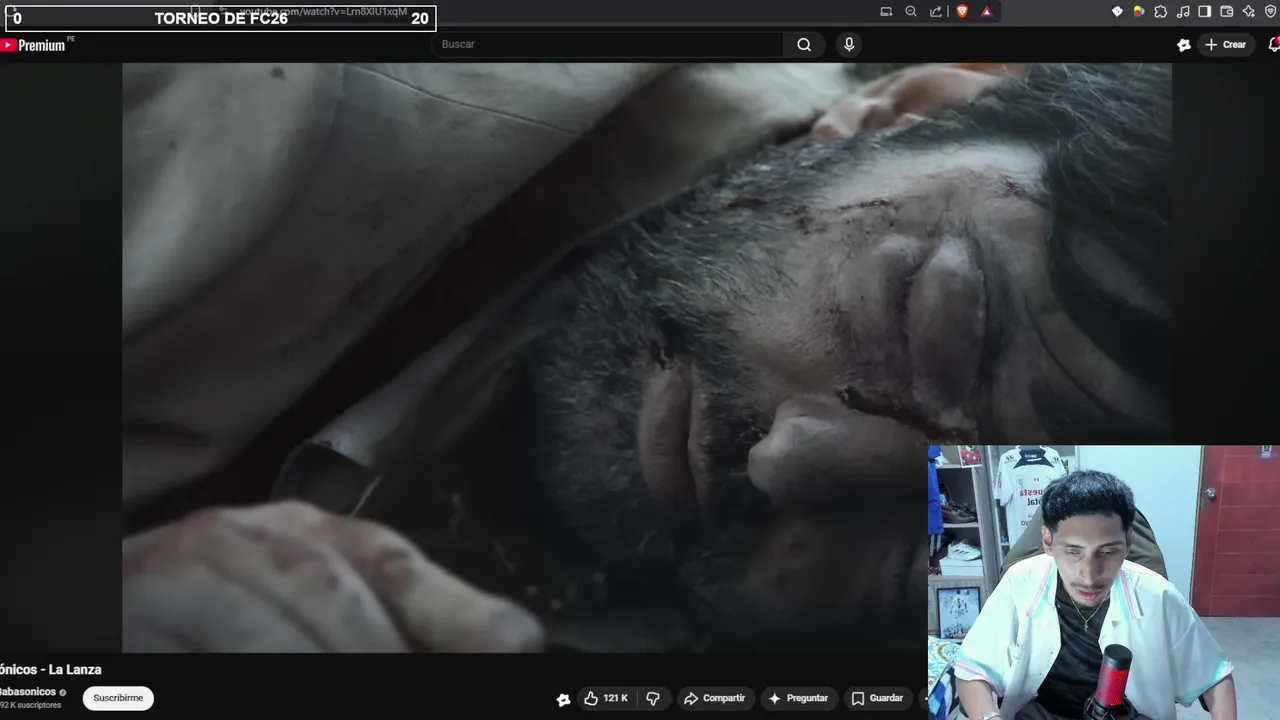Click the zoom magnifier icon in address bar
Viewport: 1280px width, 720px height.
pos(911,11)
